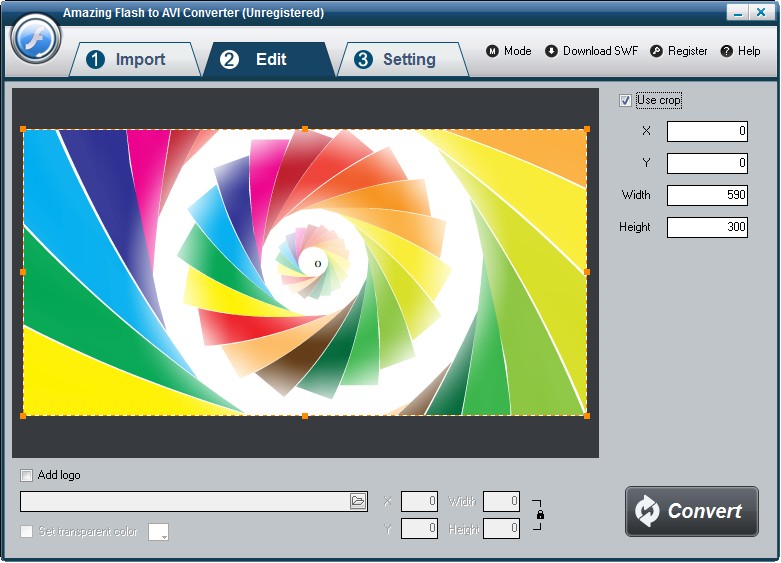
Task: Toggle the logo aspect ratio lock icon
Action: pyautogui.click(x=540, y=515)
